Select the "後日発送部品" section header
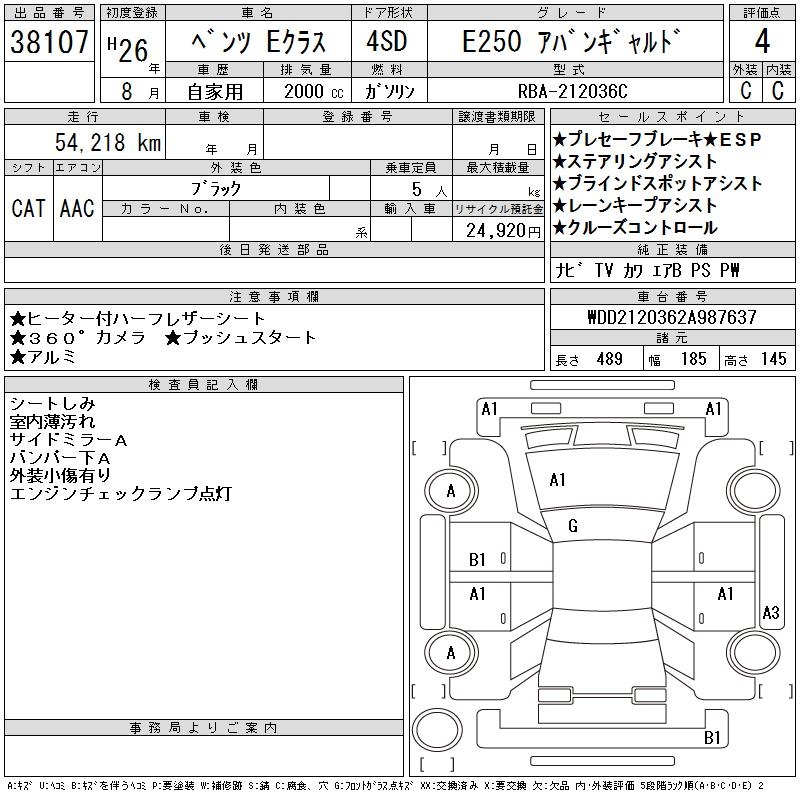The image size is (800, 800). (274, 249)
